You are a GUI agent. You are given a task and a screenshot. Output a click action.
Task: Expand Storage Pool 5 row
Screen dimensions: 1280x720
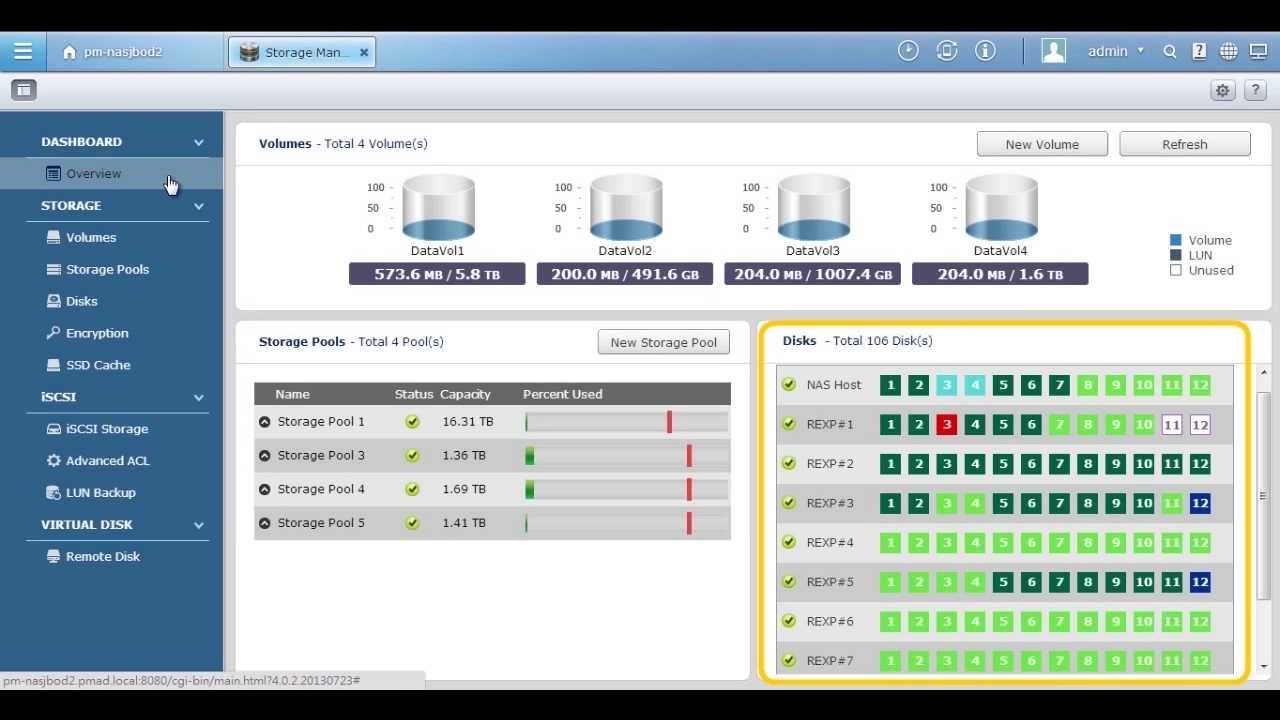[x=265, y=523]
